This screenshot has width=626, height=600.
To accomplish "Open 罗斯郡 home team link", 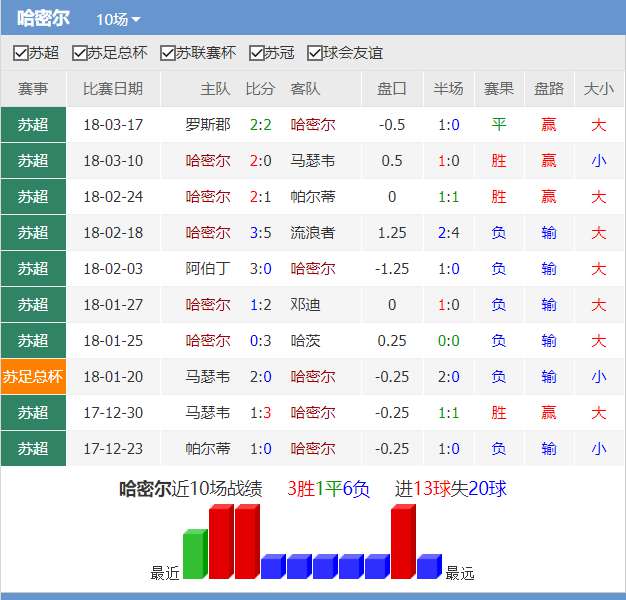I will (207, 125).
